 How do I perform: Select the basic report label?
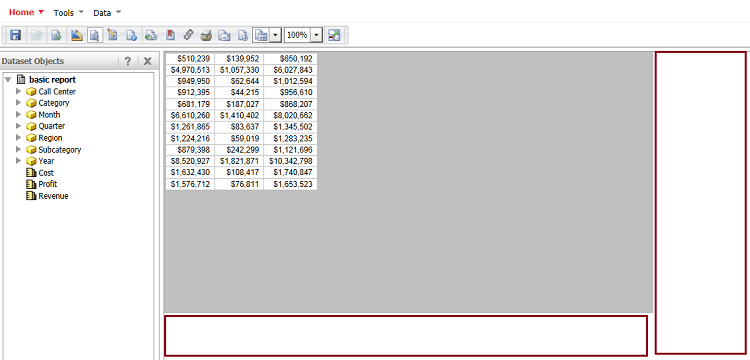(53, 80)
